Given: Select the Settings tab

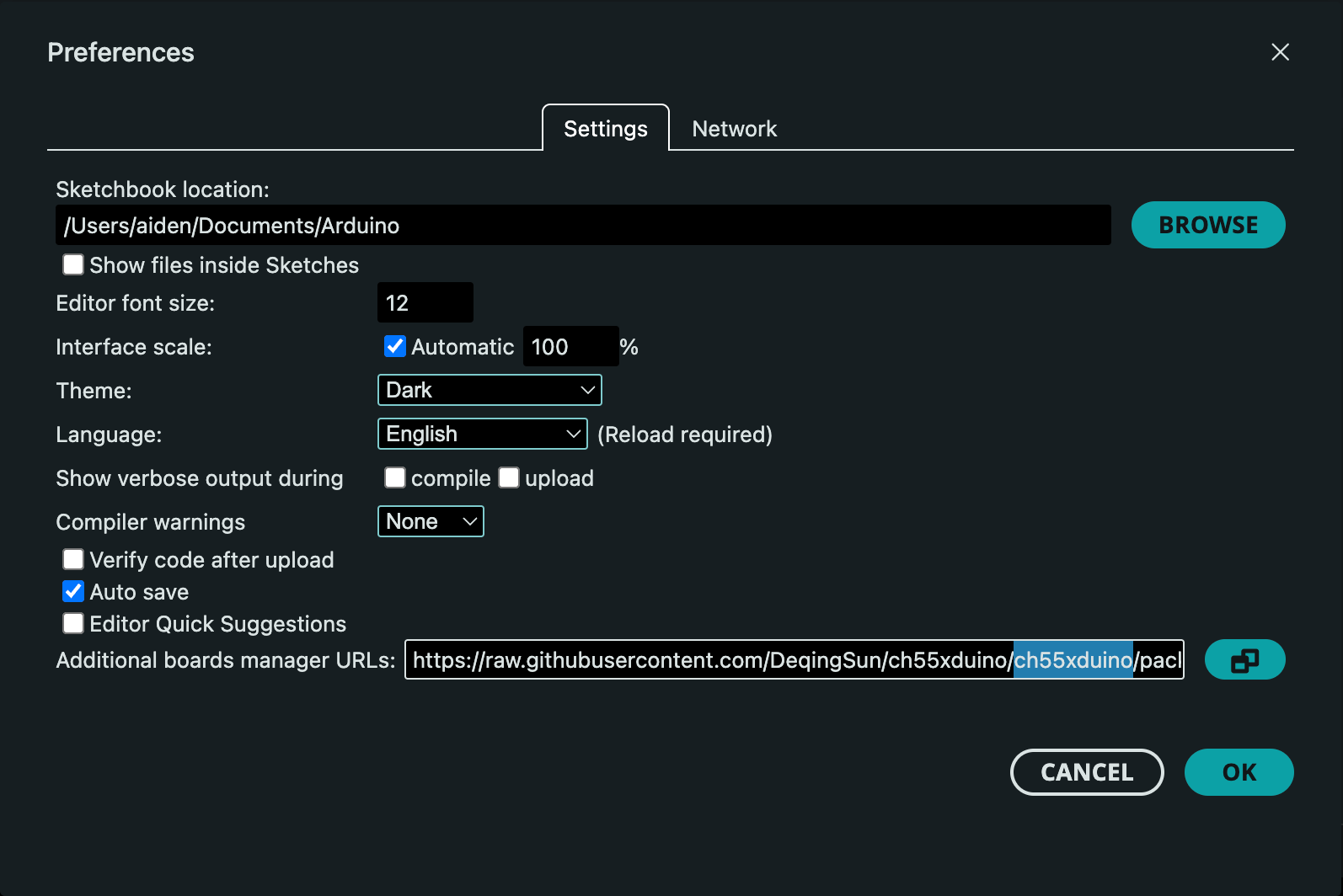Looking at the screenshot, I should (605, 129).
